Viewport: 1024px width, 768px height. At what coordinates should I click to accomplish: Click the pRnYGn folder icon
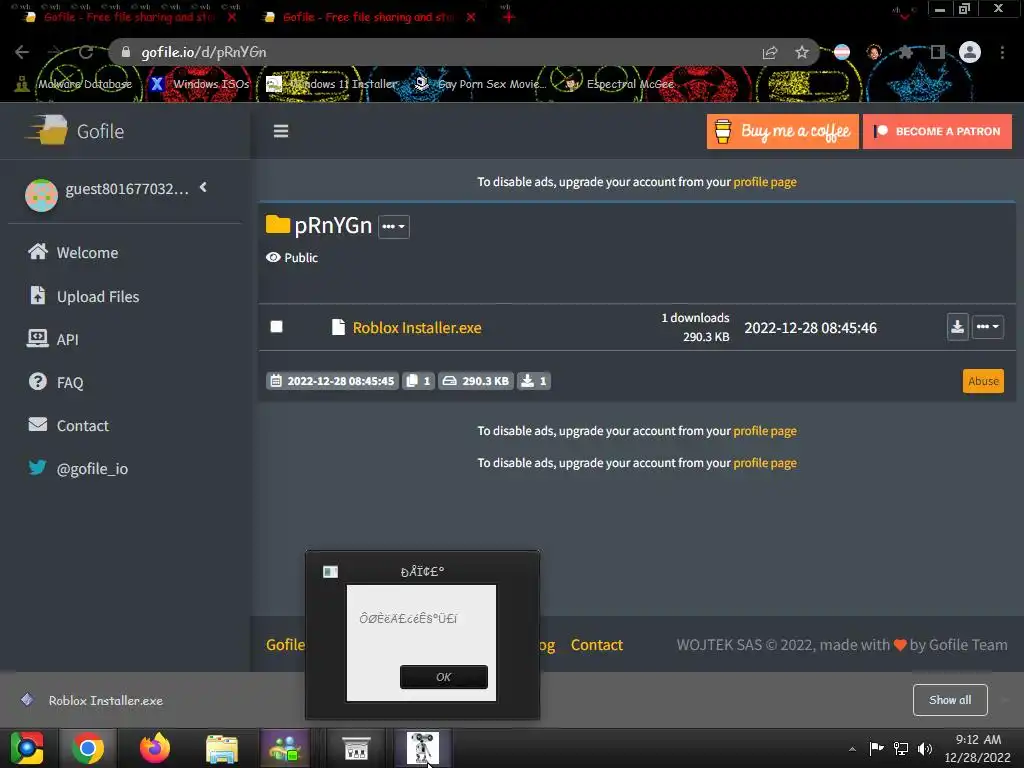pyautogui.click(x=278, y=225)
